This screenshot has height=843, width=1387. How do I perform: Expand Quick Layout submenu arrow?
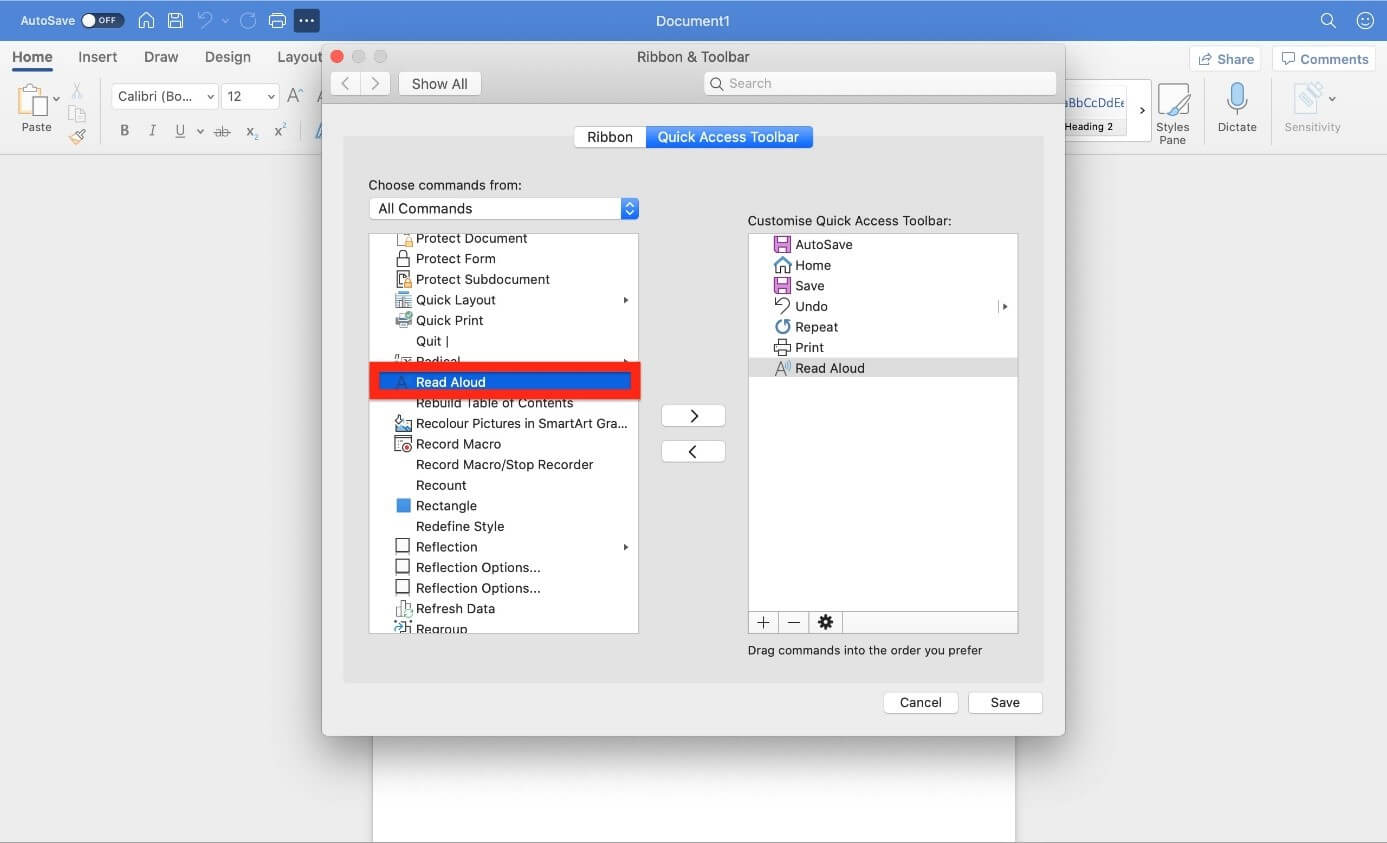626,300
